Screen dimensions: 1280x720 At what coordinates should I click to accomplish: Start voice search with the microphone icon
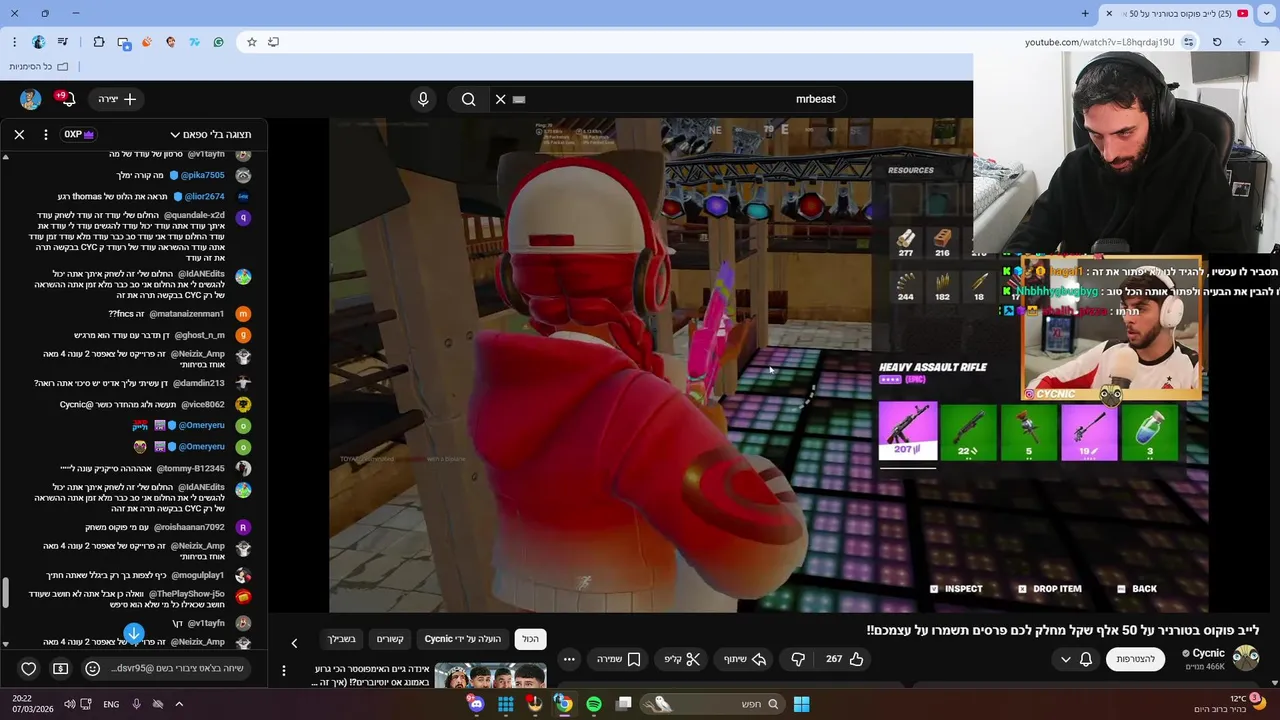423,99
